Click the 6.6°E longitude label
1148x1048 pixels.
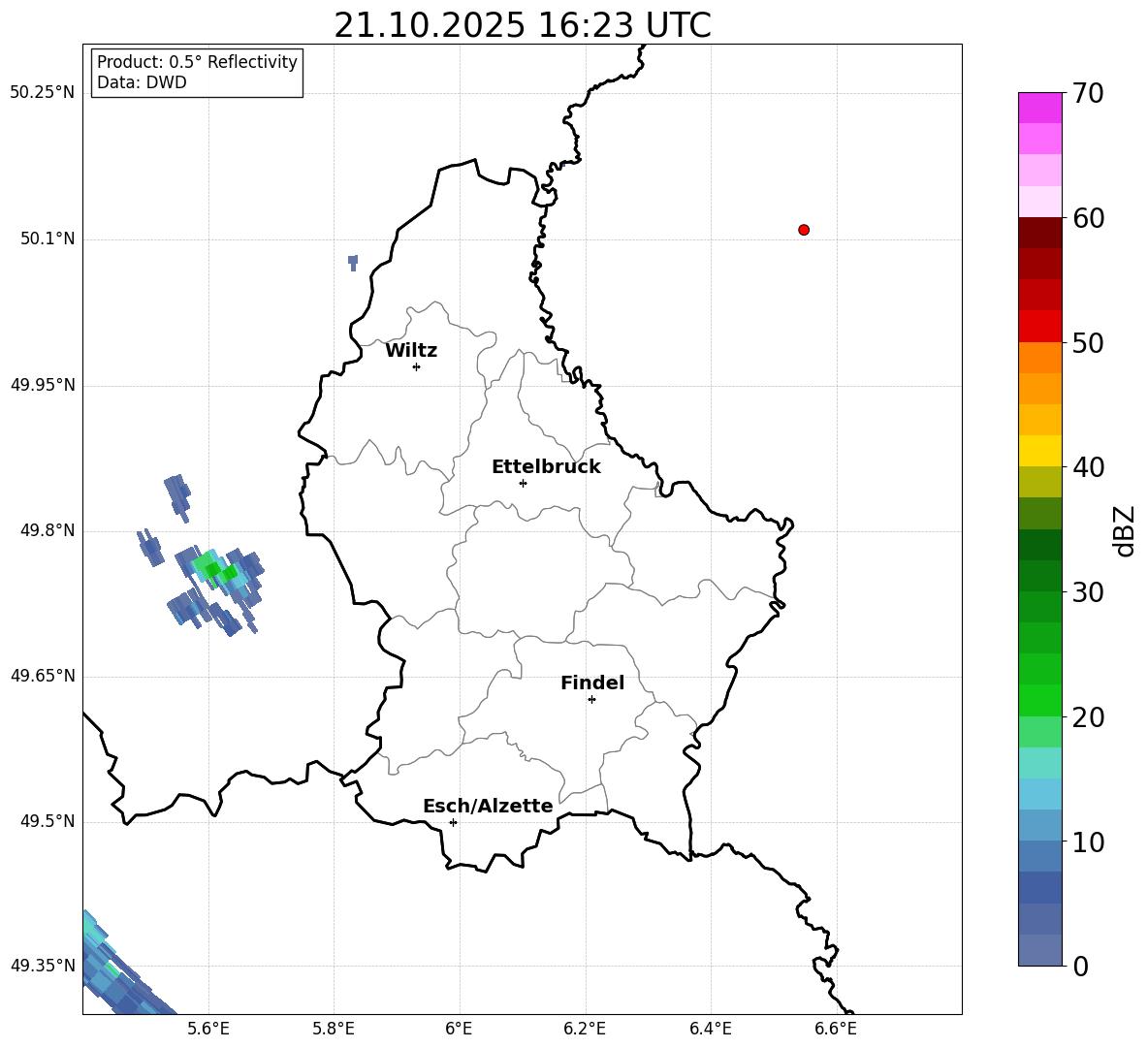(836, 1029)
